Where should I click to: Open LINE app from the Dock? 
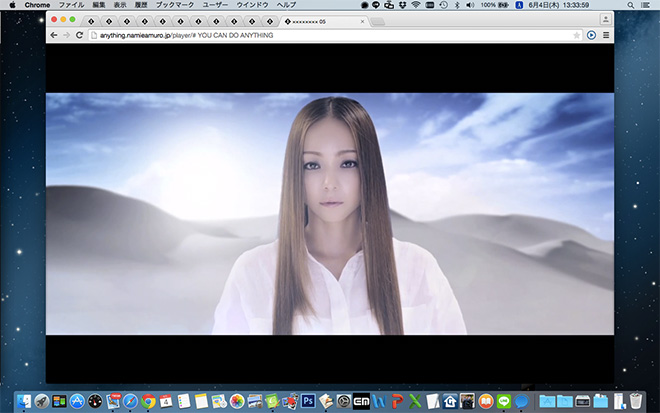503,401
